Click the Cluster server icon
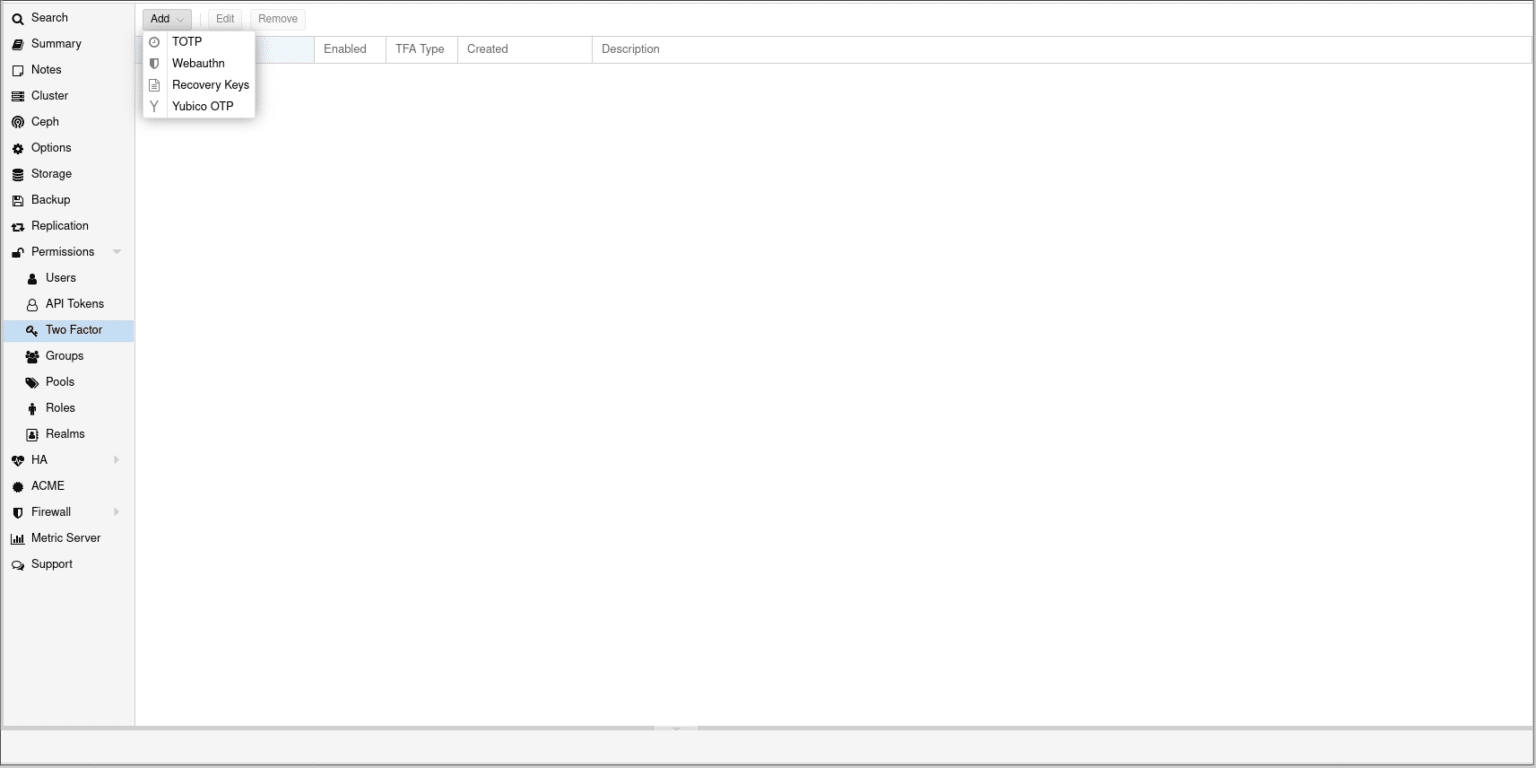The height and width of the screenshot is (768, 1536). 17,96
